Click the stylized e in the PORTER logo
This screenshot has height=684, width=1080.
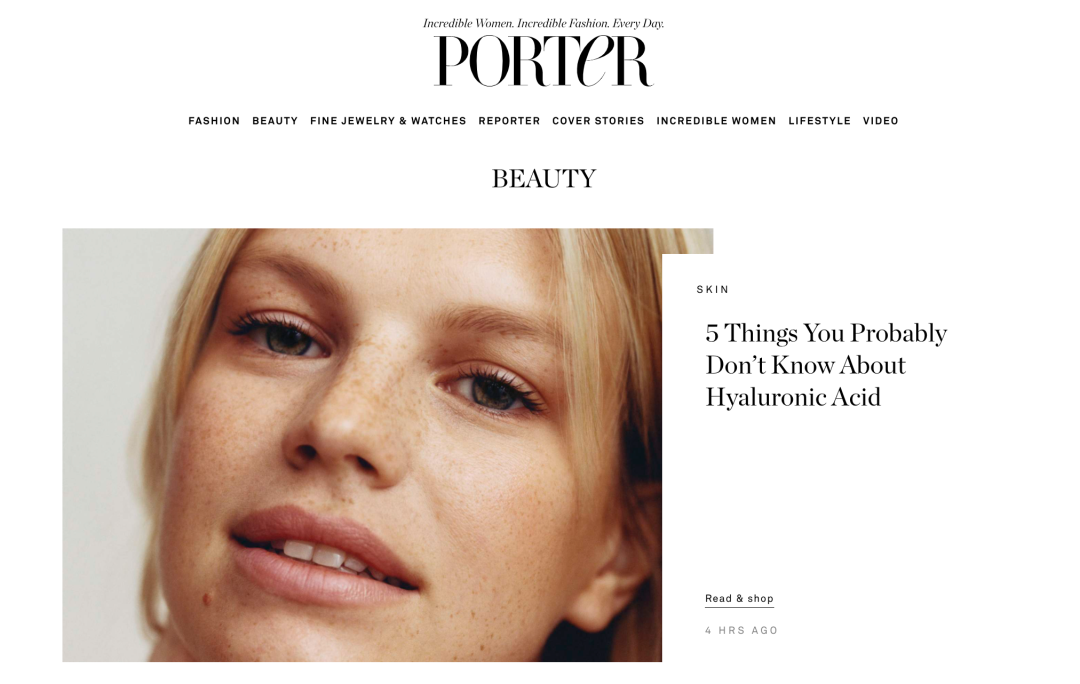(594, 61)
